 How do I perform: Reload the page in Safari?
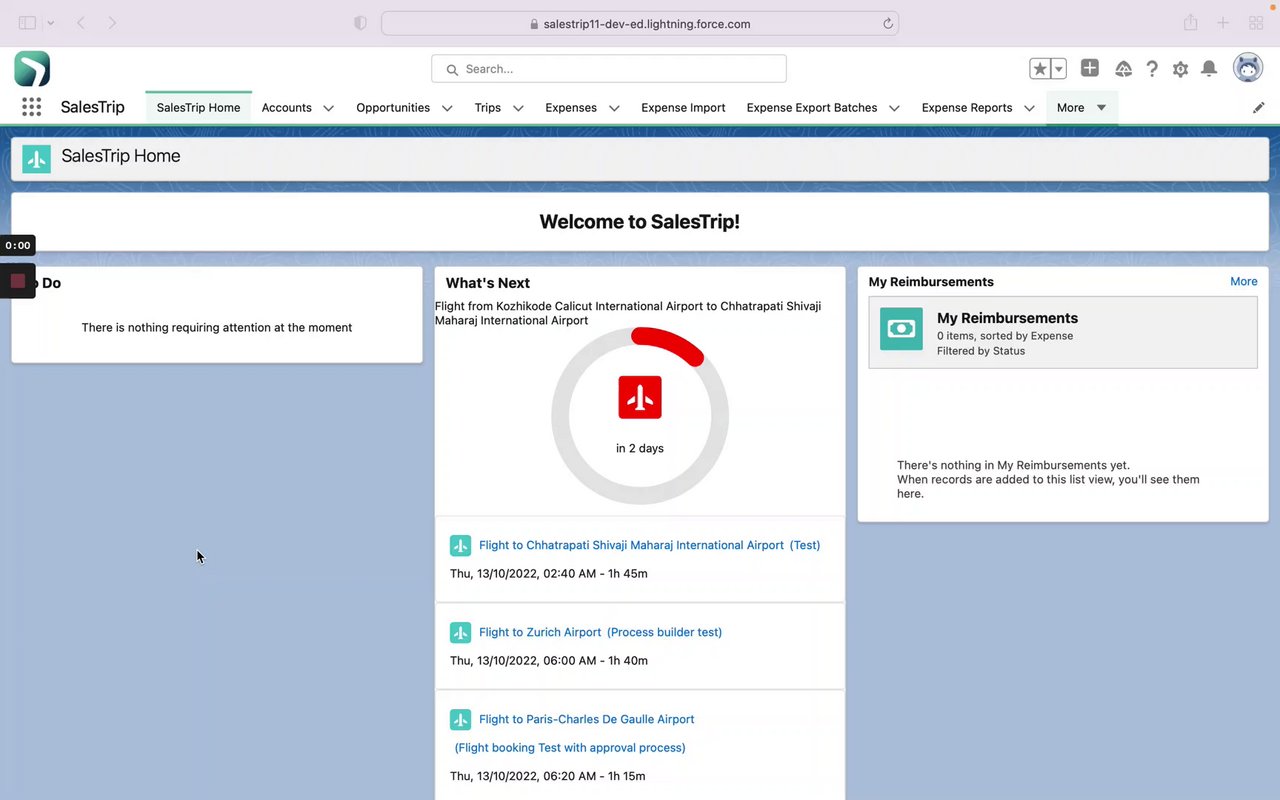click(887, 24)
